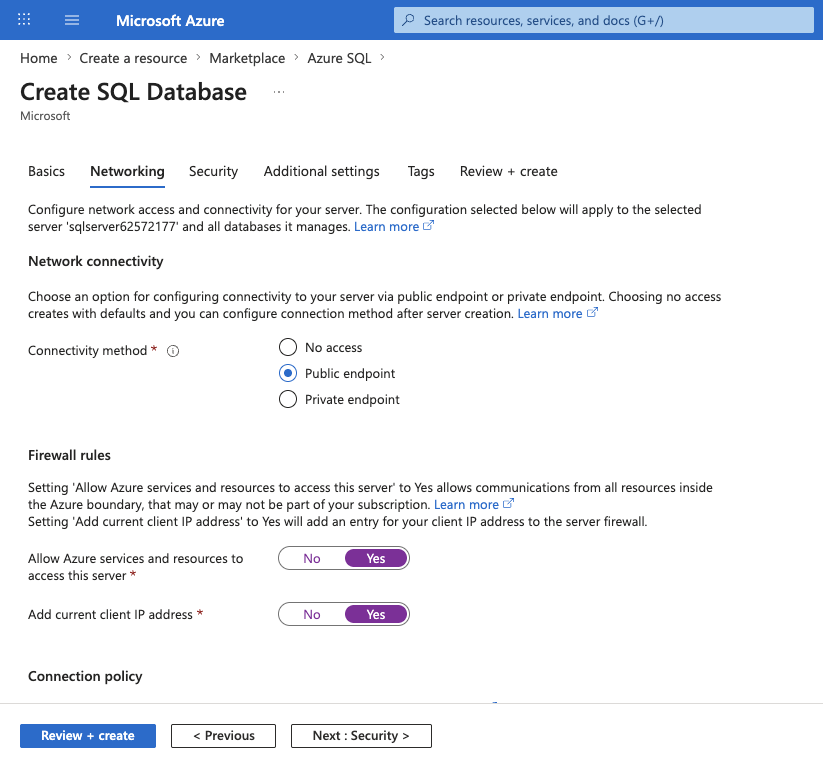
Task: Open Learn more link after server description
Action: pos(394,227)
